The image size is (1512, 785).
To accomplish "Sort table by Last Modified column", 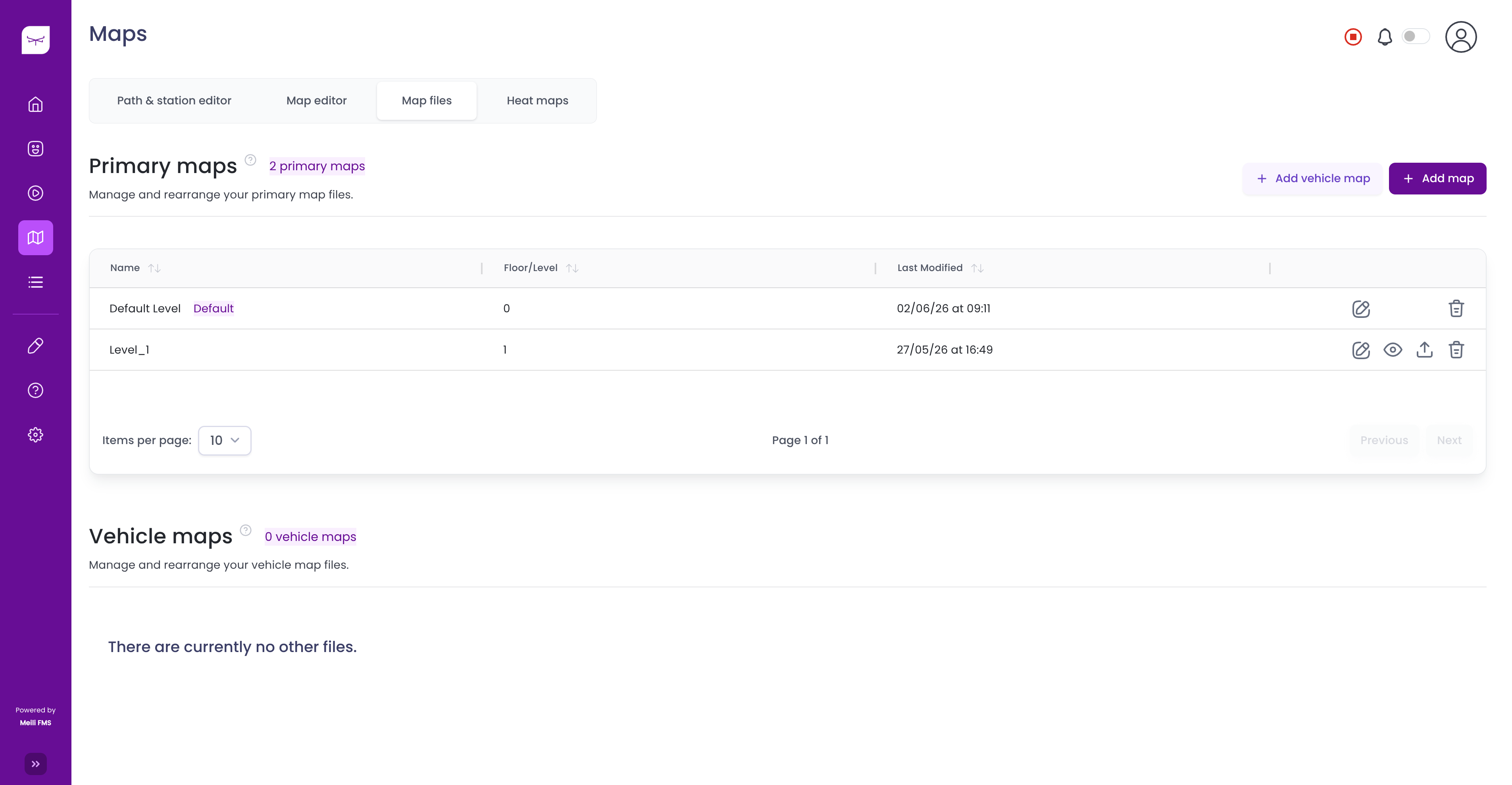I will coord(977,268).
